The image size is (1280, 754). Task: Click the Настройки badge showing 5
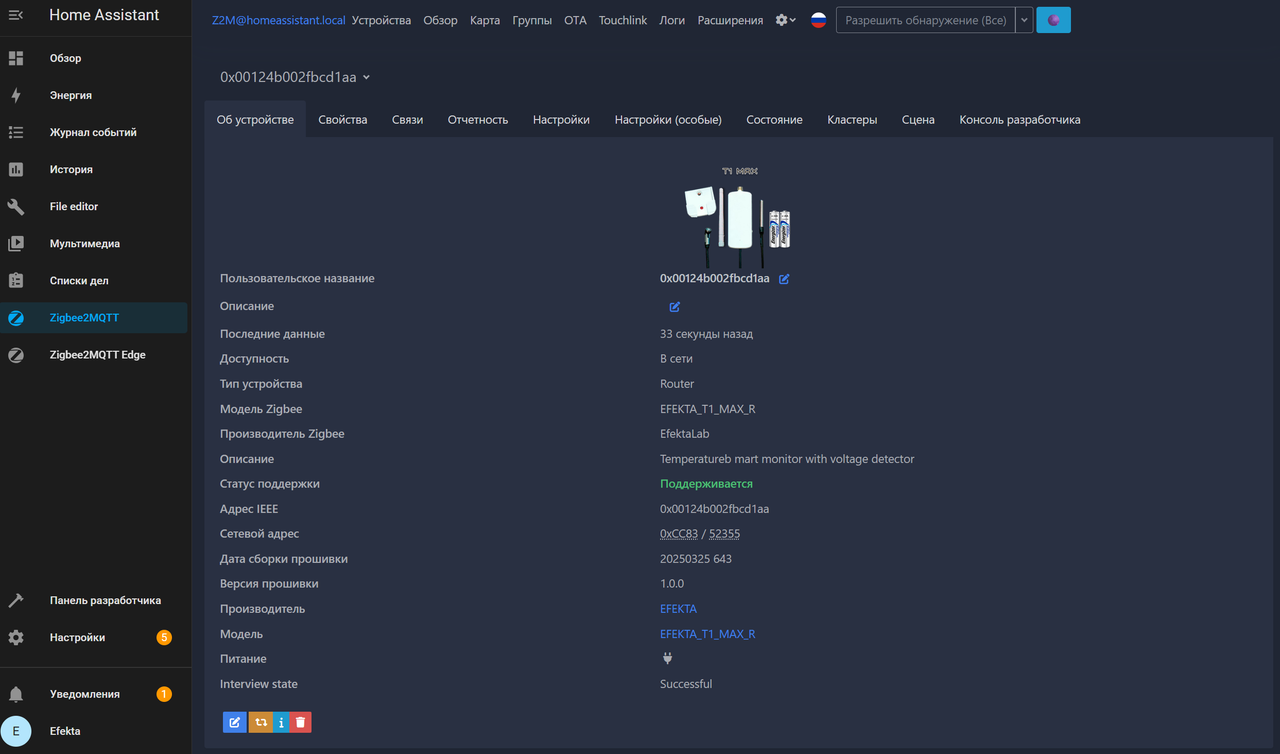point(164,637)
